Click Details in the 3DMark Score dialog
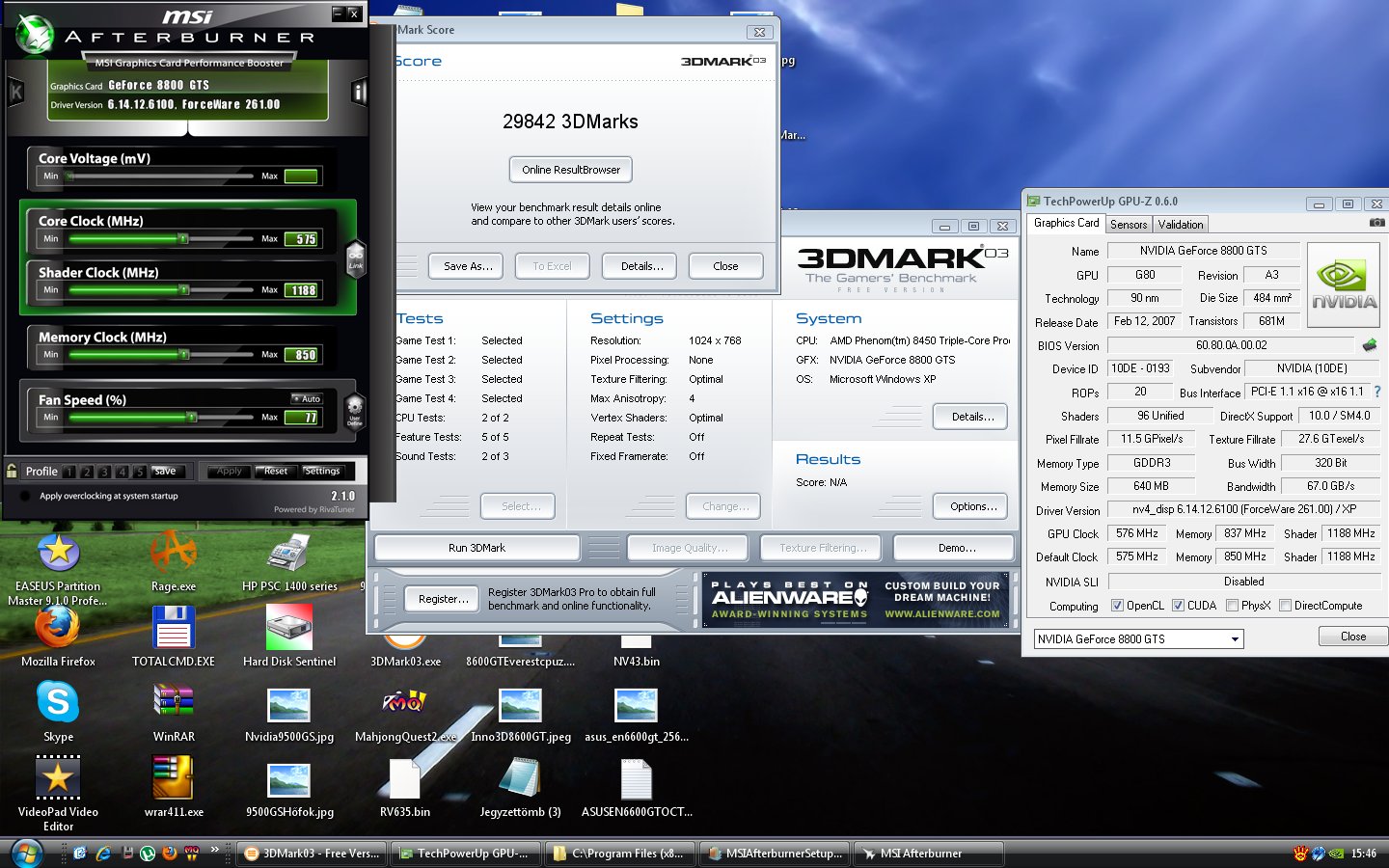This screenshot has height=868, width=1389. click(641, 266)
